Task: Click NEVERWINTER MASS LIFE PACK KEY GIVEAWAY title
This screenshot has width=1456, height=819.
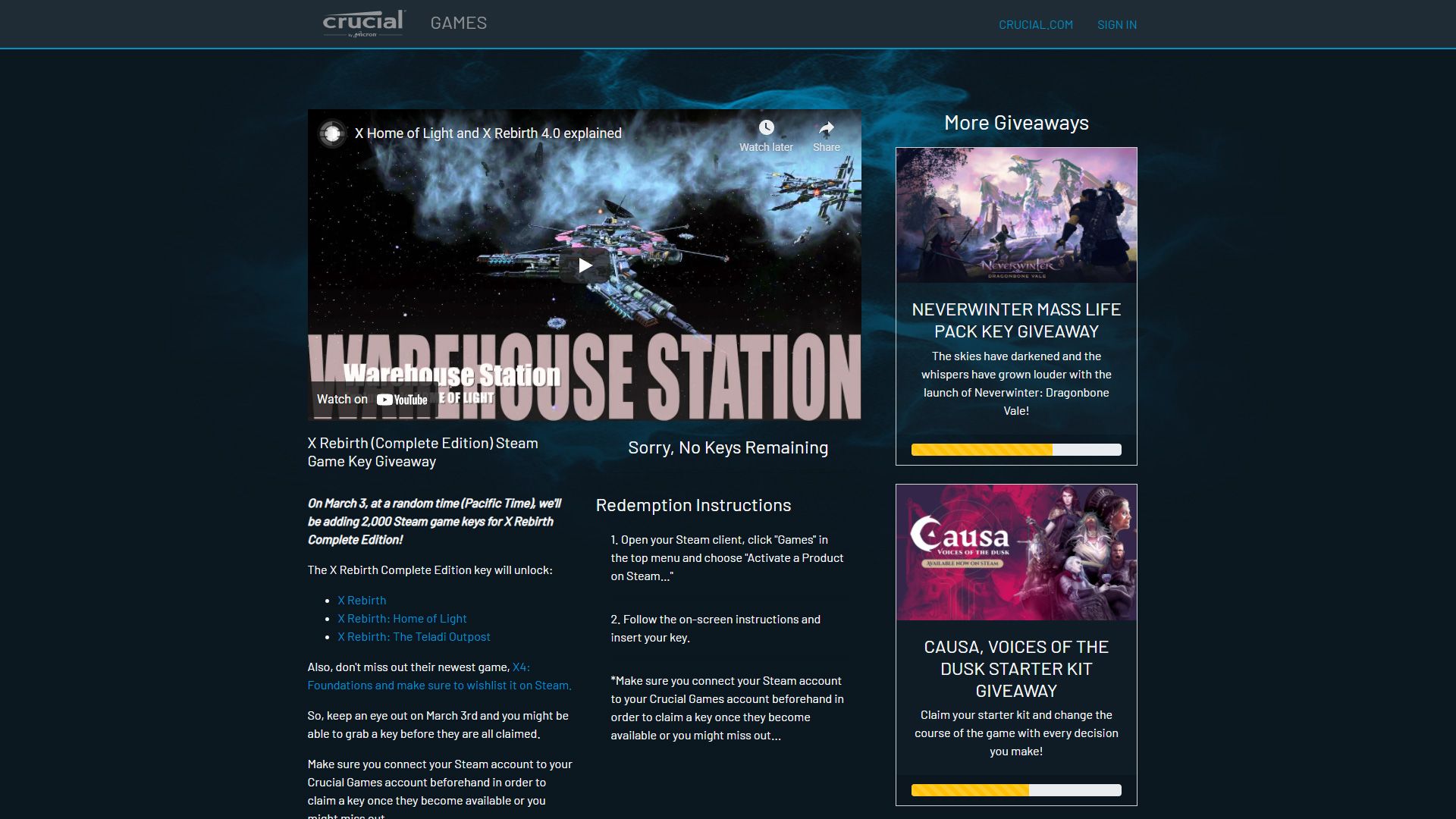Action: [x=1016, y=321]
